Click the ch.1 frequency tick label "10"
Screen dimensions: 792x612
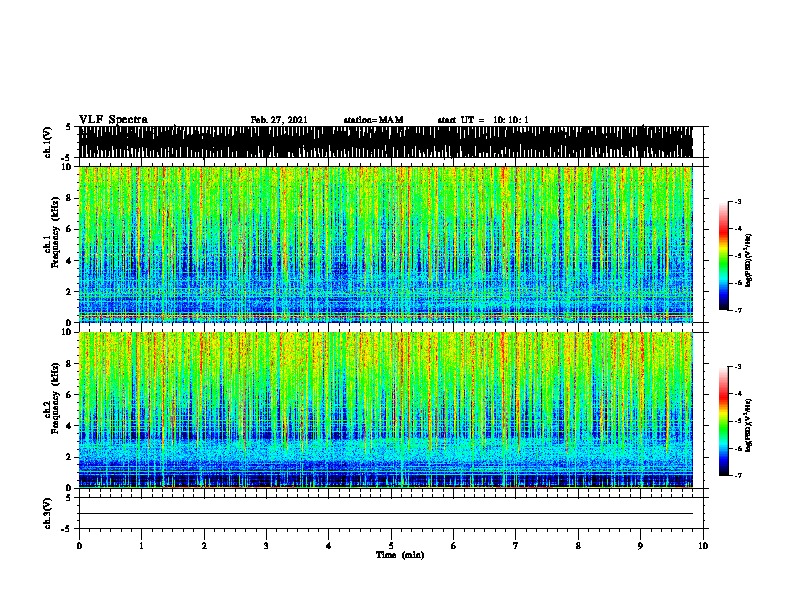[x=67, y=167]
